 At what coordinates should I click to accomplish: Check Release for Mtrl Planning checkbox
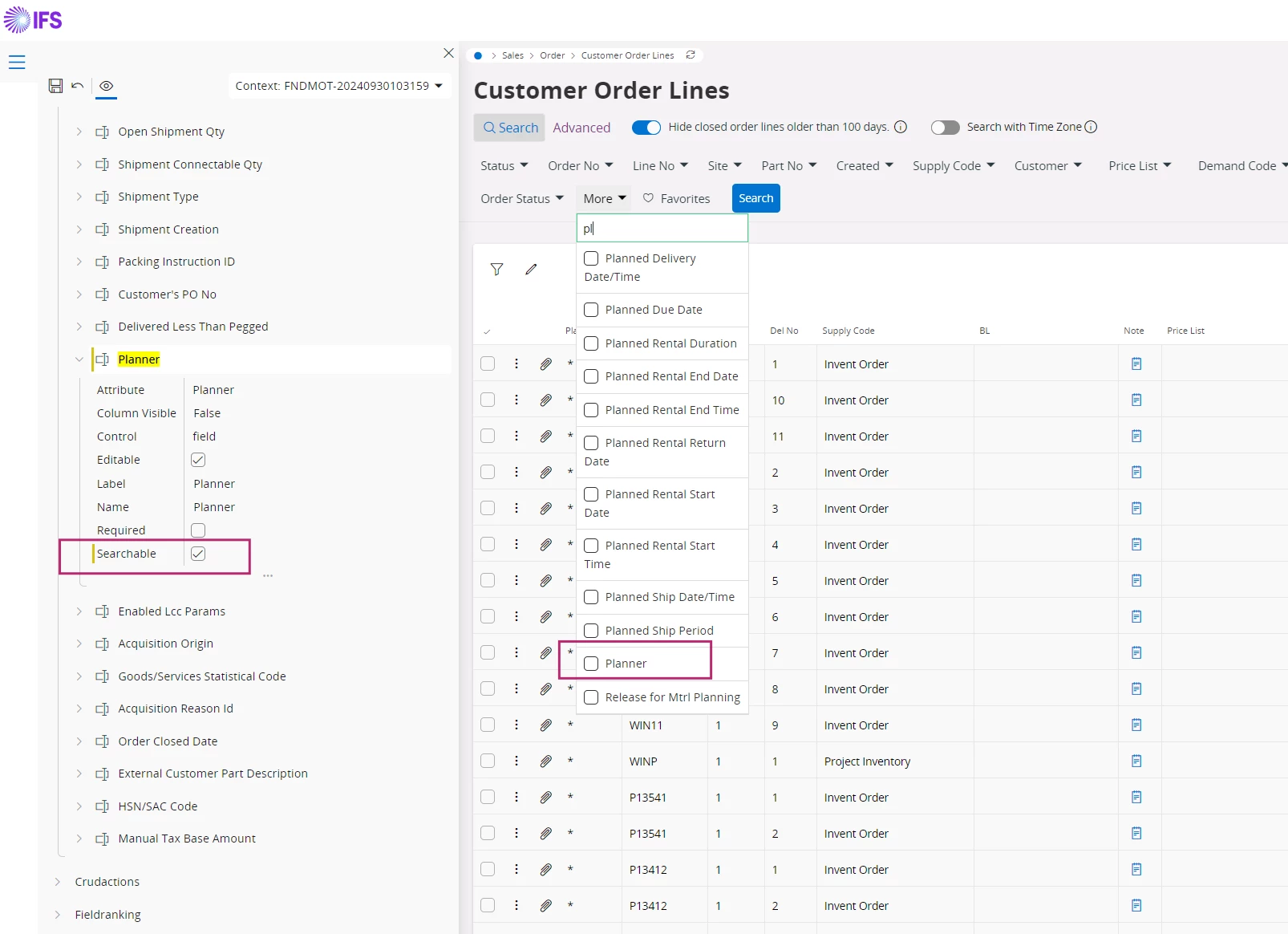coord(591,697)
